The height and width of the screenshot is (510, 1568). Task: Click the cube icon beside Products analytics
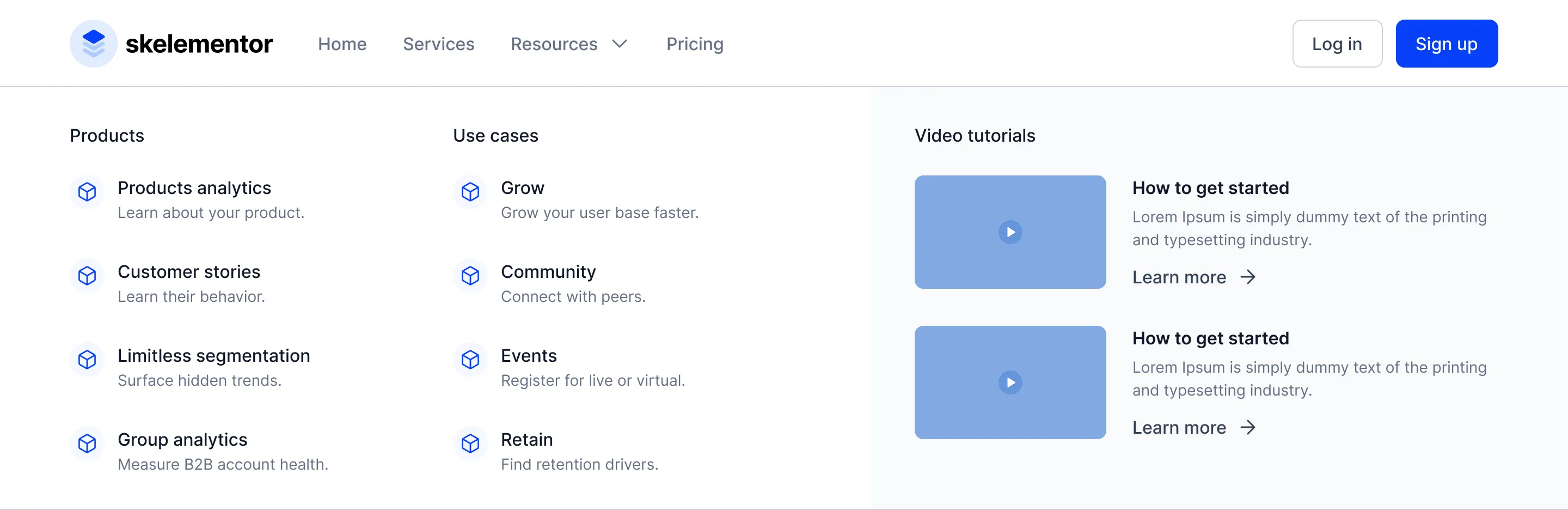click(x=87, y=192)
